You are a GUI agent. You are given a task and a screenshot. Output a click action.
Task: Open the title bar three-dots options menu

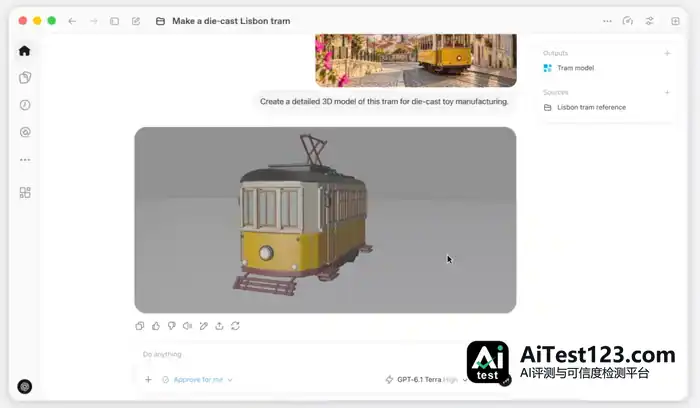pos(607,21)
